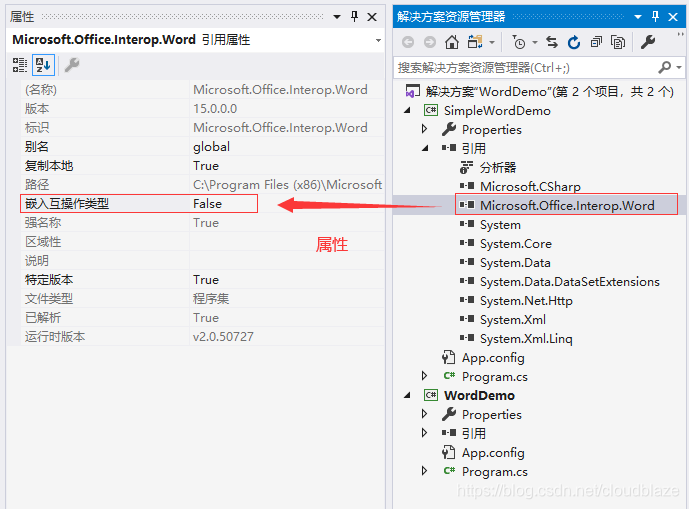Collapse the WordDemo project node
This screenshot has width=689, height=509.
pyautogui.click(x=407, y=396)
